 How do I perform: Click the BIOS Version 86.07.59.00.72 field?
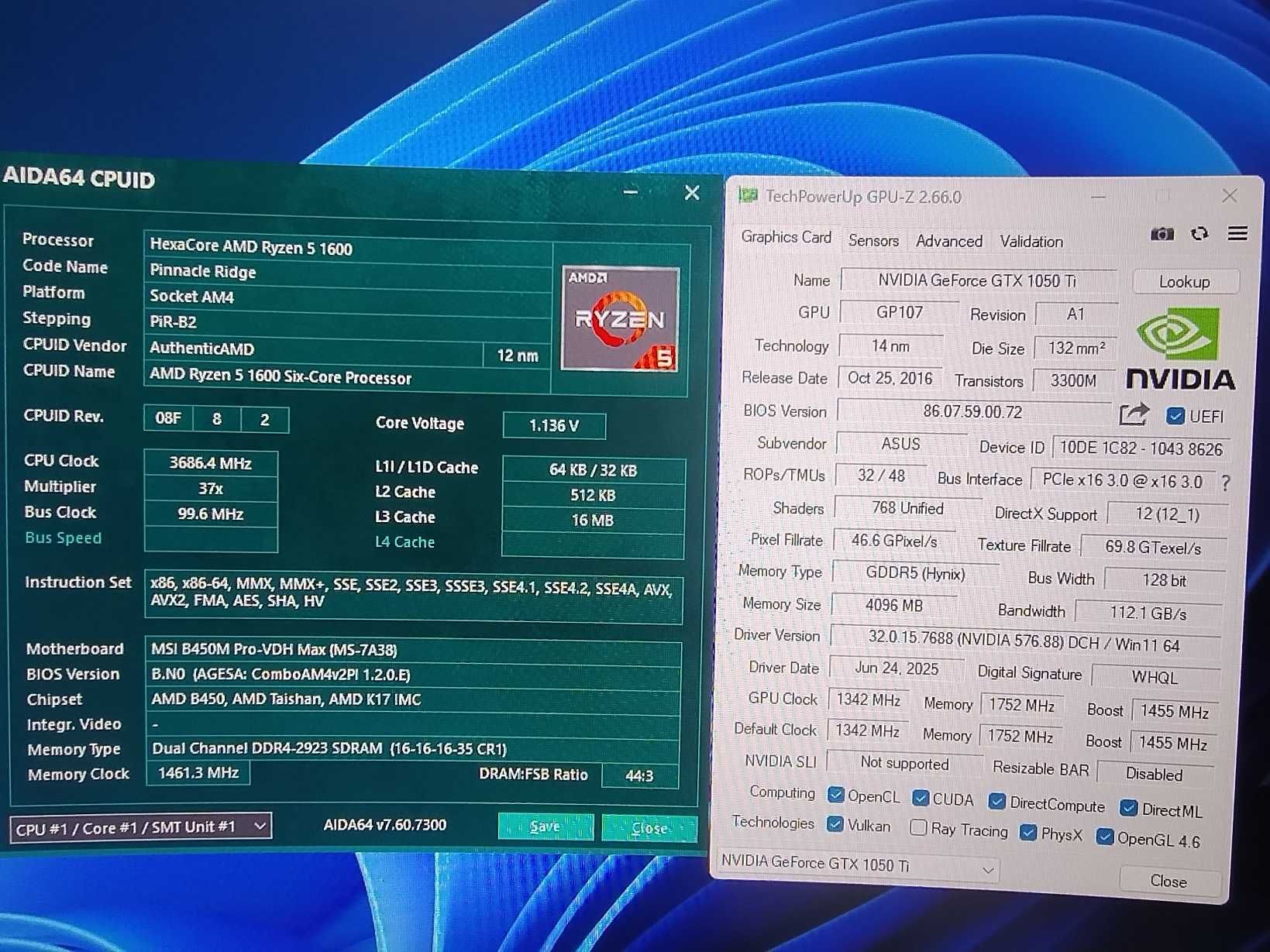pyautogui.click(x=973, y=411)
